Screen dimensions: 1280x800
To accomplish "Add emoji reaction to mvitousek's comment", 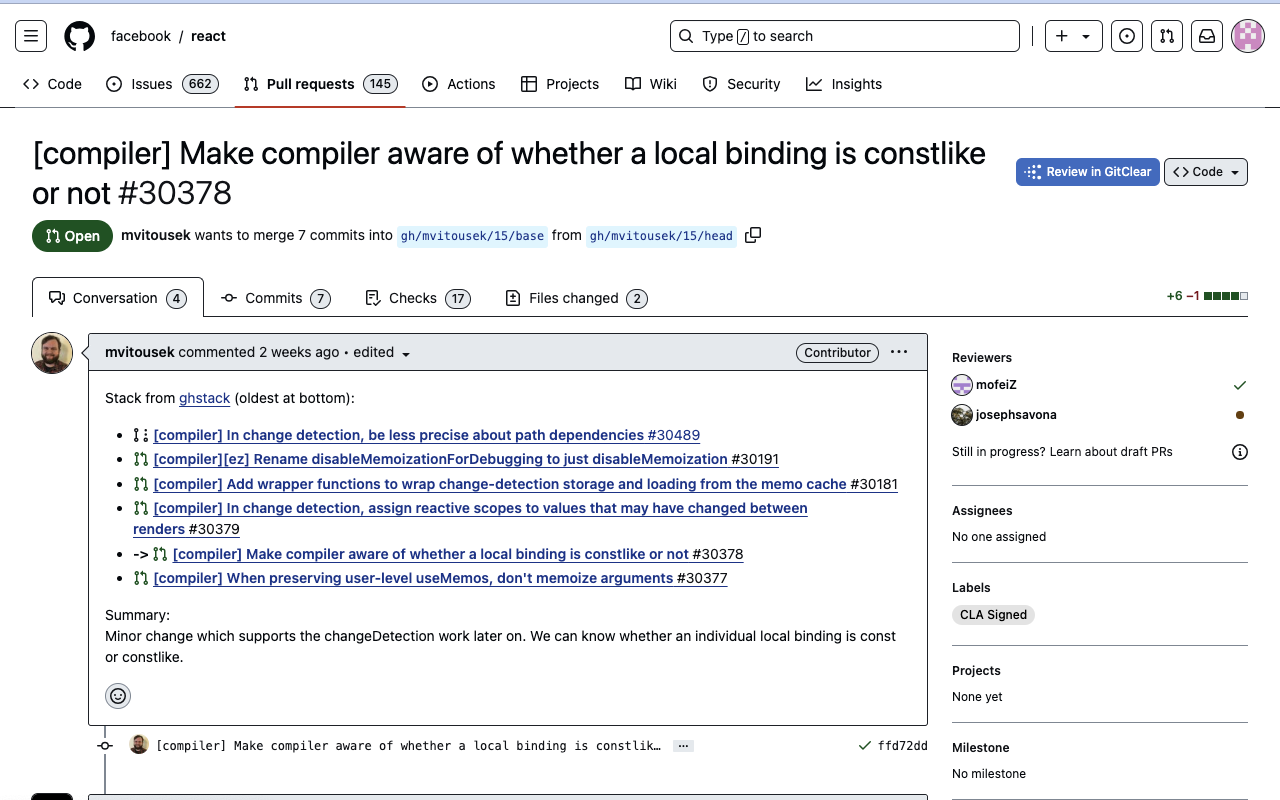I will [x=118, y=696].
